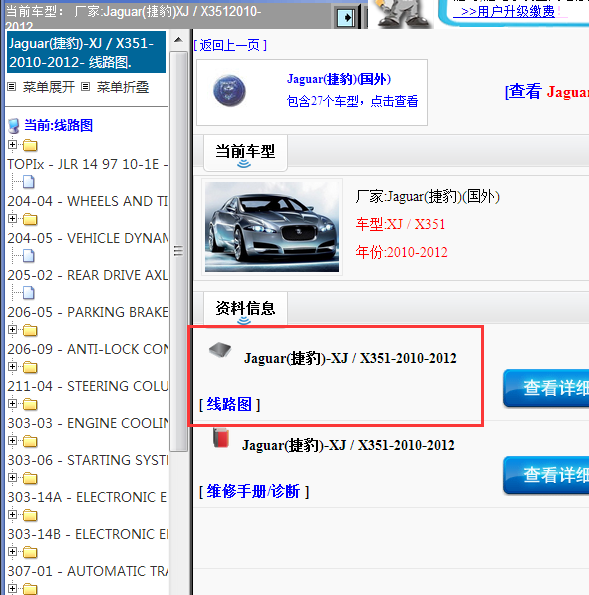Screen dimensions: 589x595
Task: Click the folder icon for 303-03 - ENGINE COOLIN
Action: pyautogui.click(x=30, y=404)
